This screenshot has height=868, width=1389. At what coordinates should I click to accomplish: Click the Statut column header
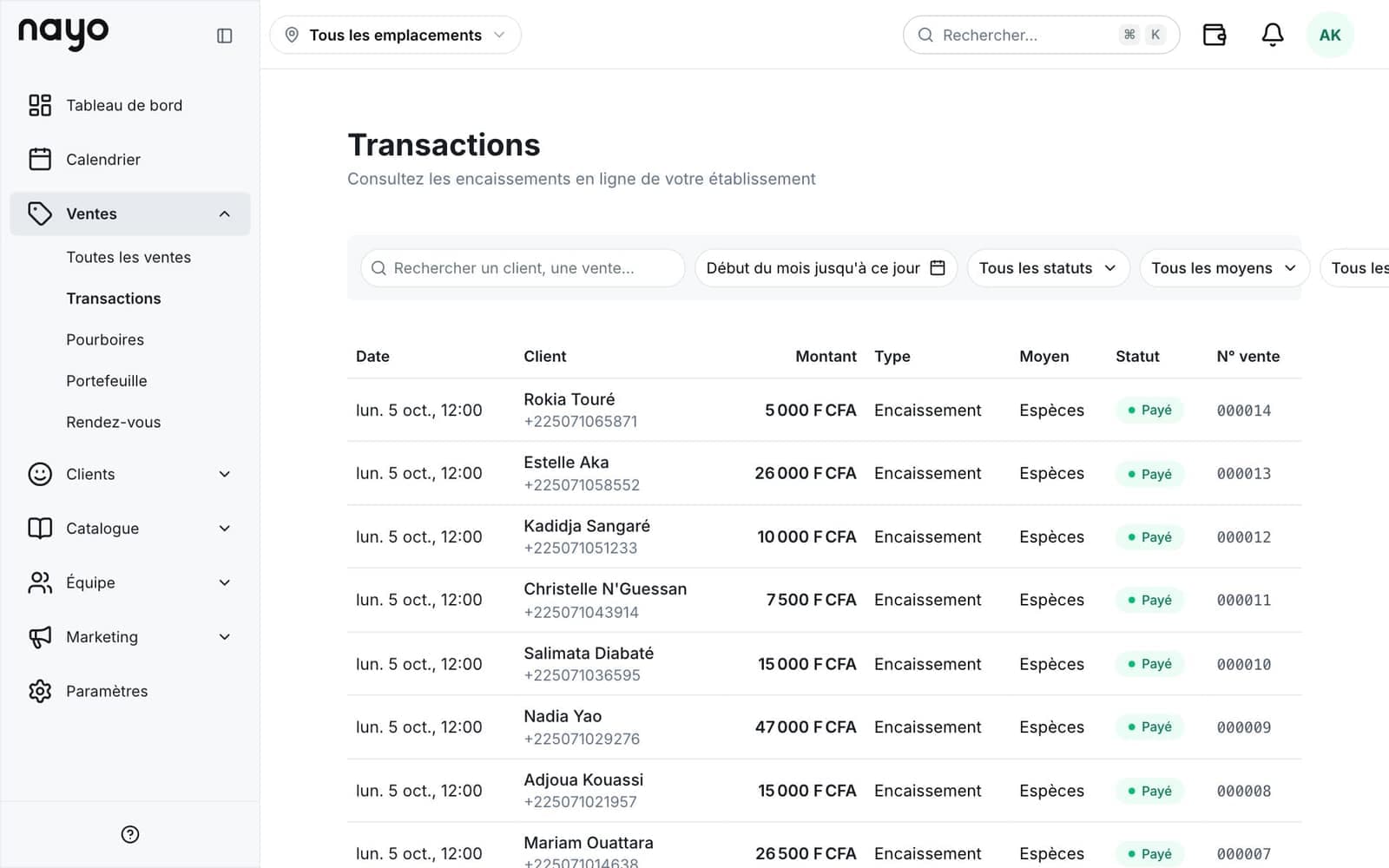(1137, 356)
